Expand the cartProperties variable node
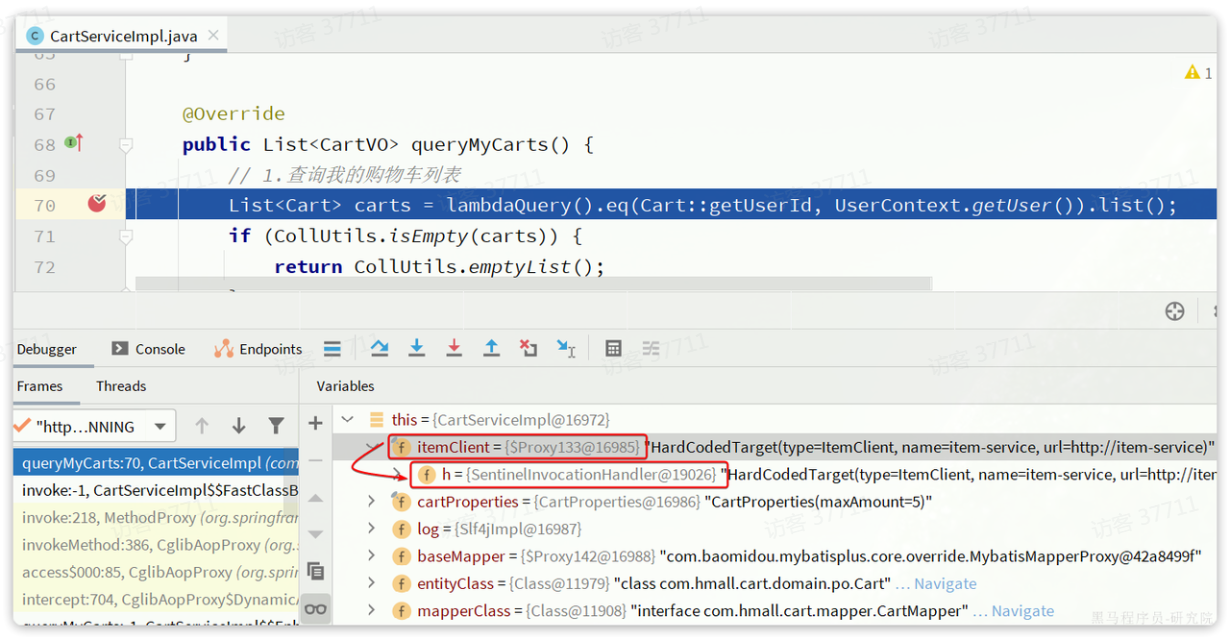 (x=372, y=501)
